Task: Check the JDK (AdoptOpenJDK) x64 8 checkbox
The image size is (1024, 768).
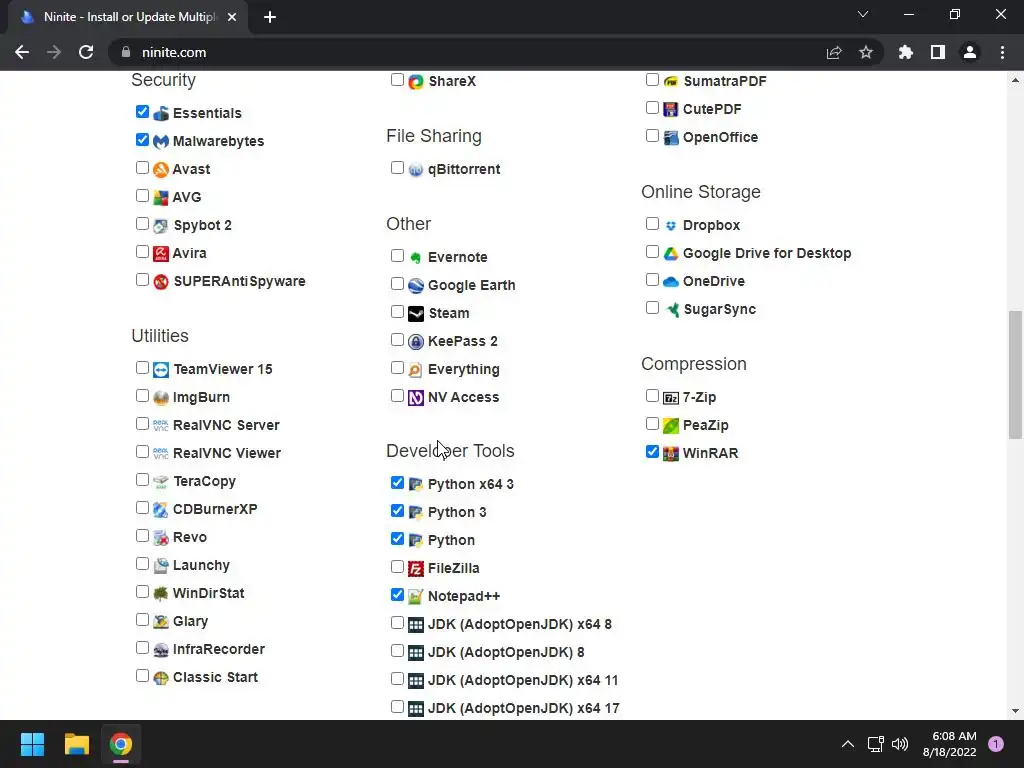Action: [397, 623]
